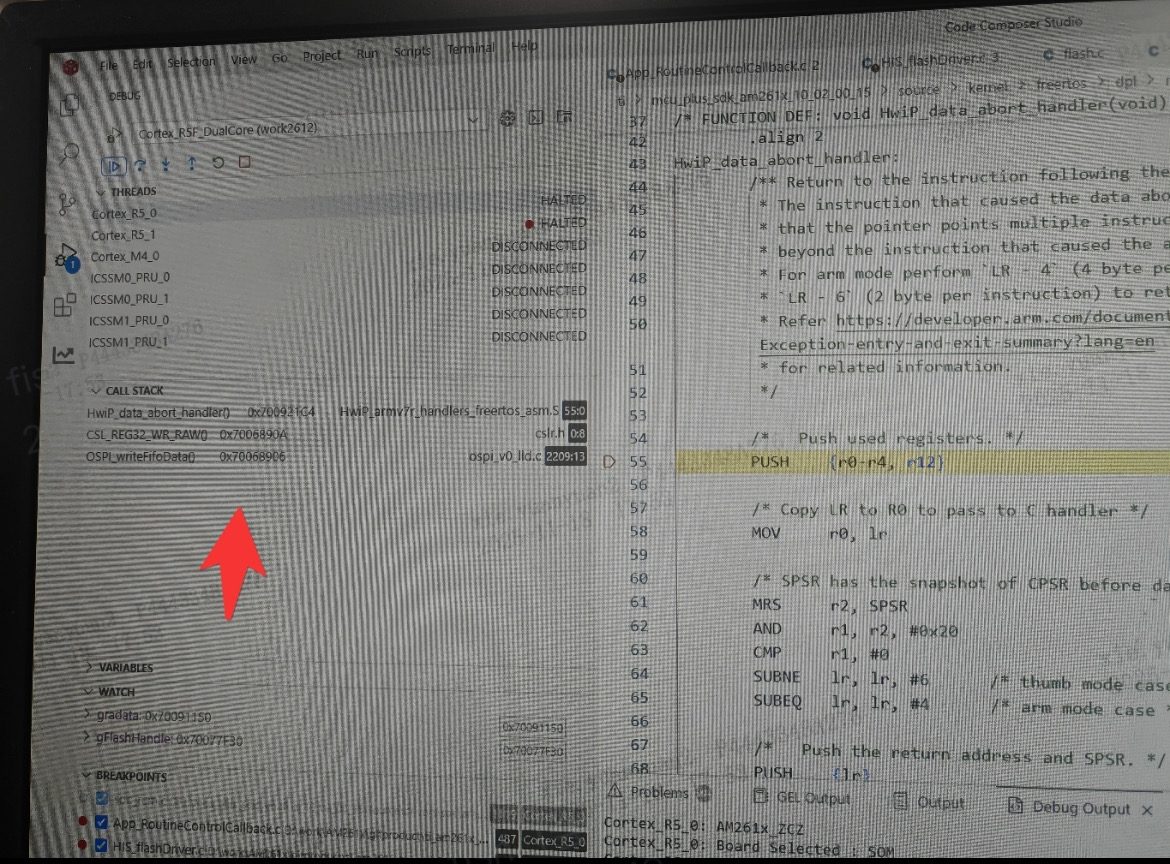Select the ICSSM0_PRU_0 thread

click(x=338, y=274)
